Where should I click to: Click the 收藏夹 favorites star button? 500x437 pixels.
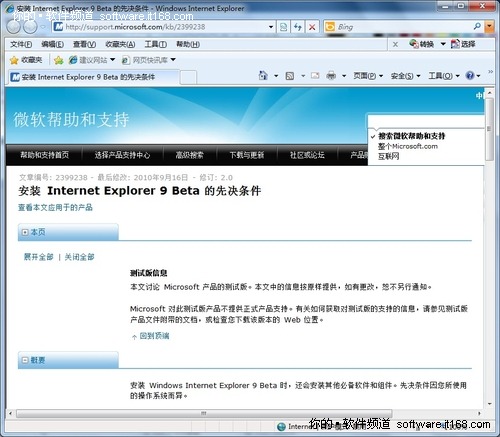pos(26,60)
